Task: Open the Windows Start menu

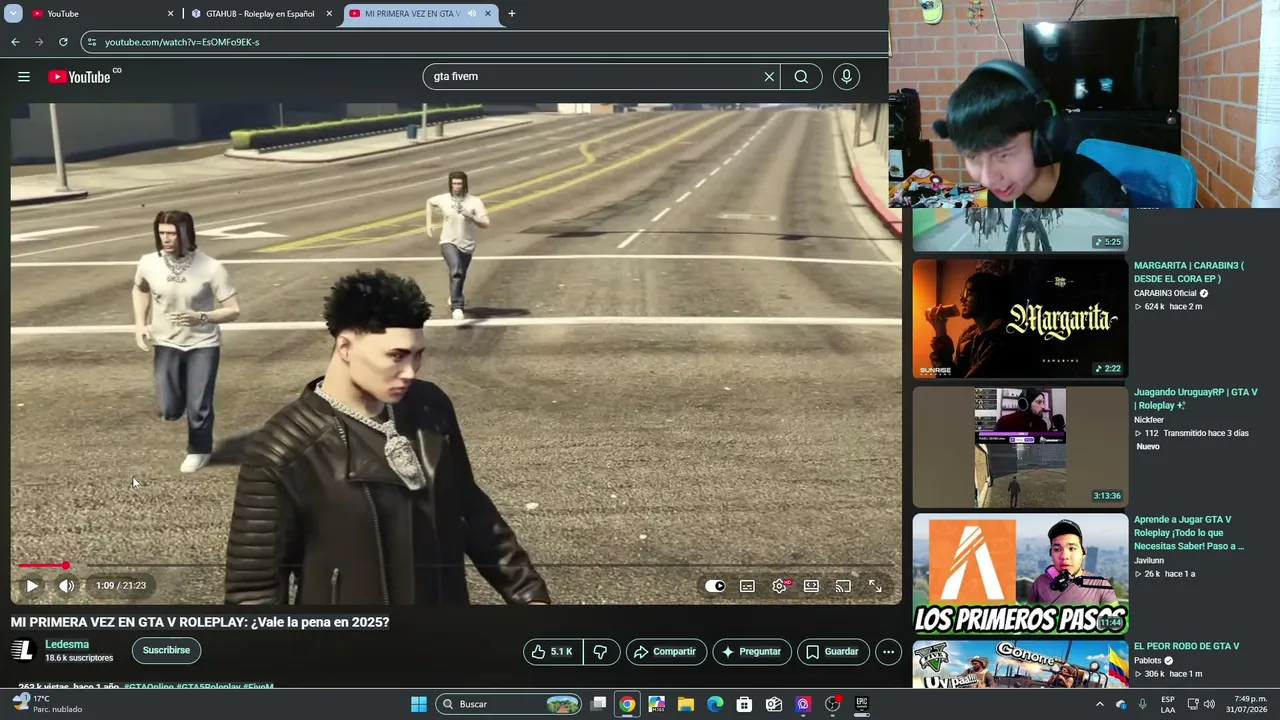Action: click(x=419, y=704)
